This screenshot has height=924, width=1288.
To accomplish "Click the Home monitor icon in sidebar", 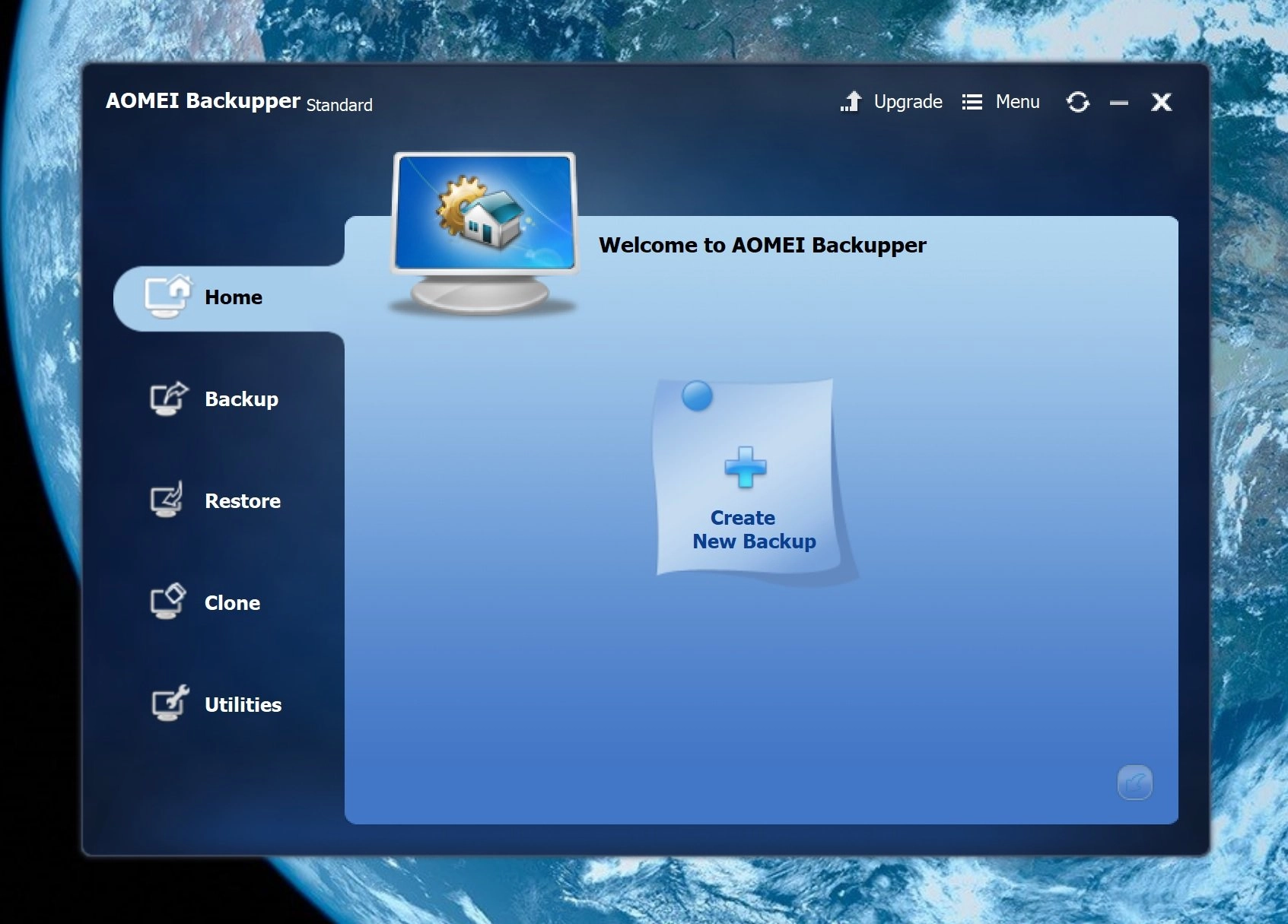I will pyautogui.click(x=167, y=296).
